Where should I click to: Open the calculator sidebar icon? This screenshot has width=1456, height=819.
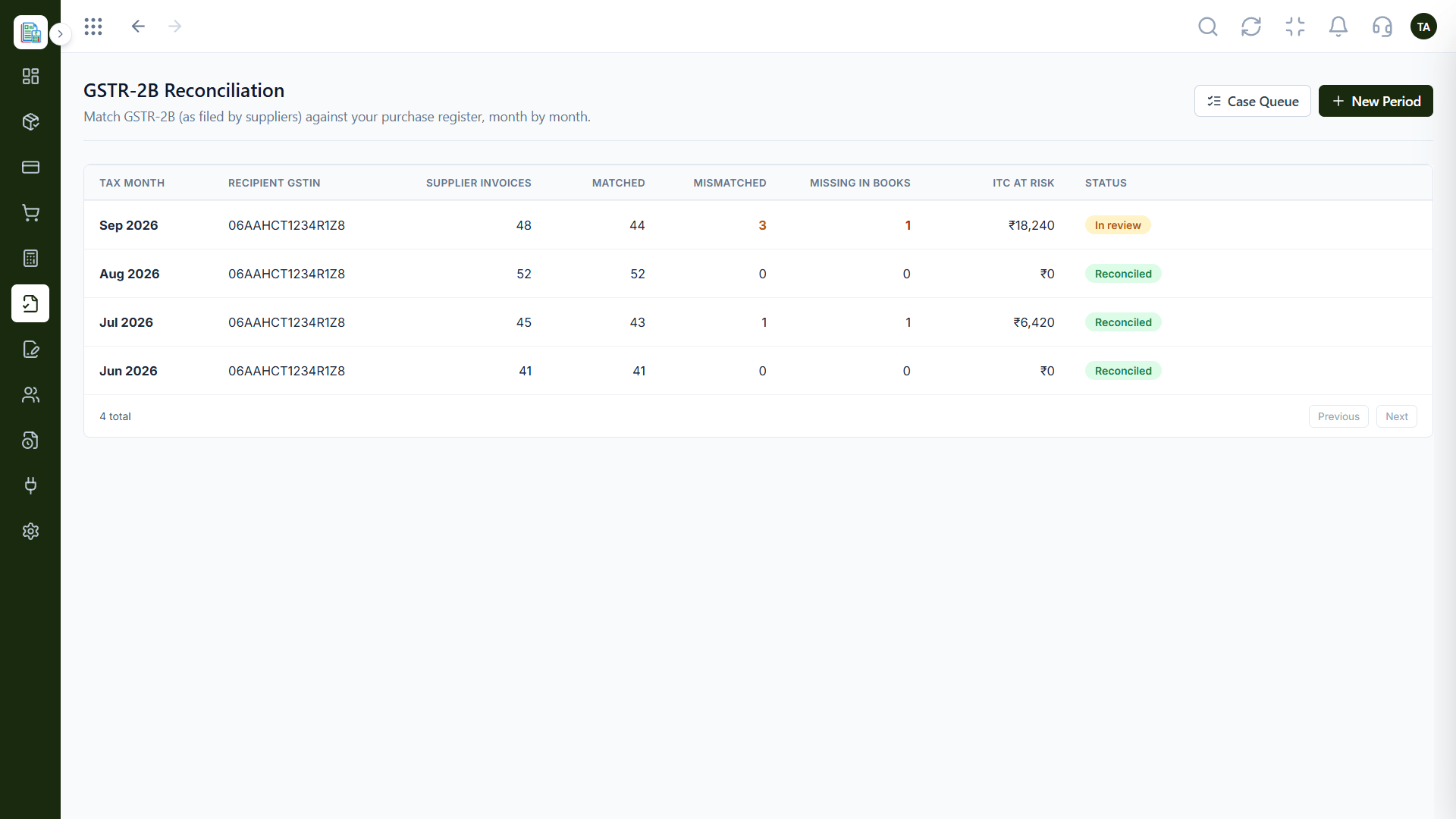point(30,259)
